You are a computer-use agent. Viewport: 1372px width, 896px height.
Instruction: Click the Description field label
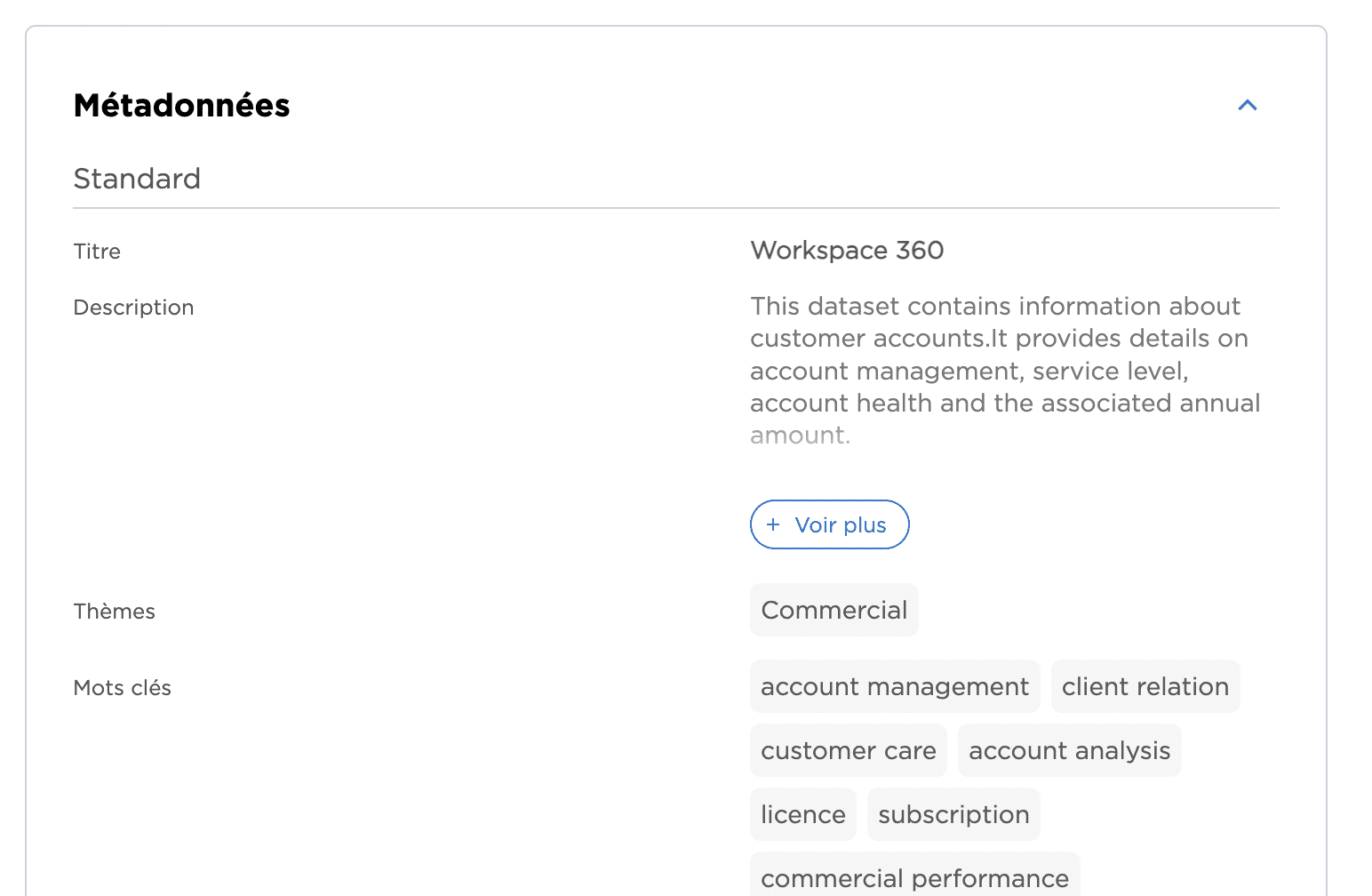pyautogui.click(x=133, y=308)
